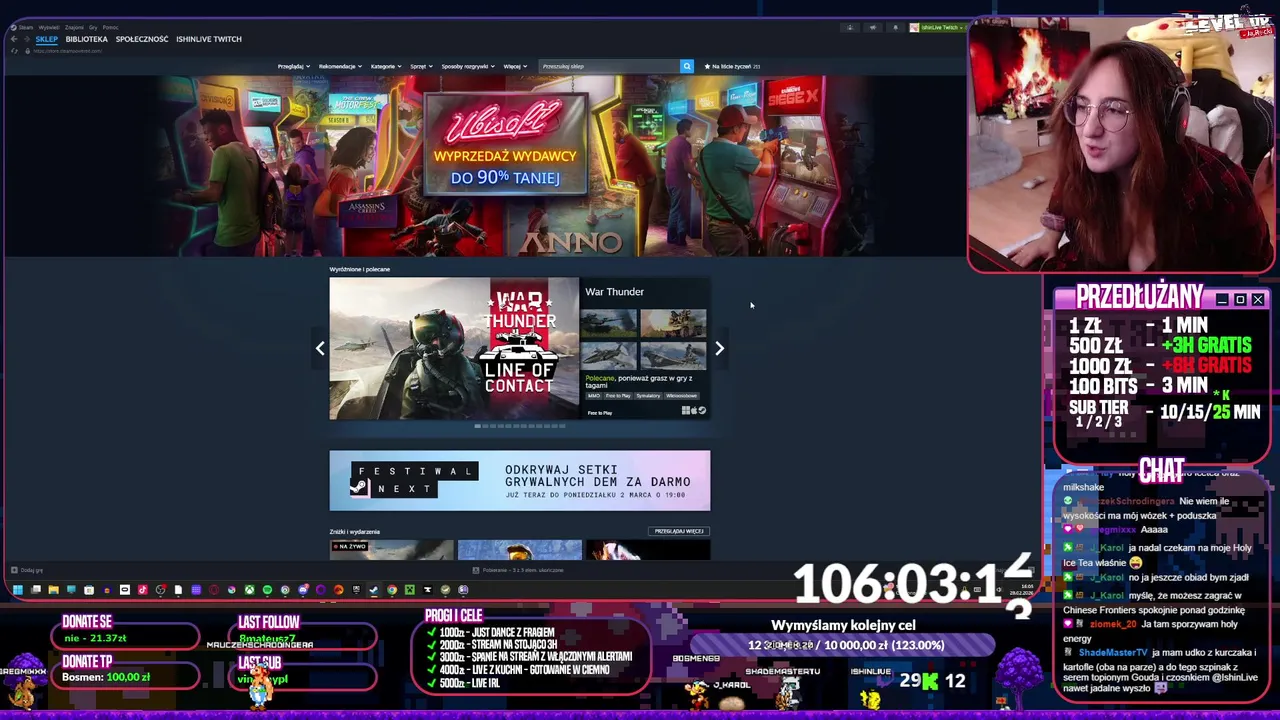Select the last carousel page dot
This screenshot has width=1280, height=720.
tap(562, 426)
